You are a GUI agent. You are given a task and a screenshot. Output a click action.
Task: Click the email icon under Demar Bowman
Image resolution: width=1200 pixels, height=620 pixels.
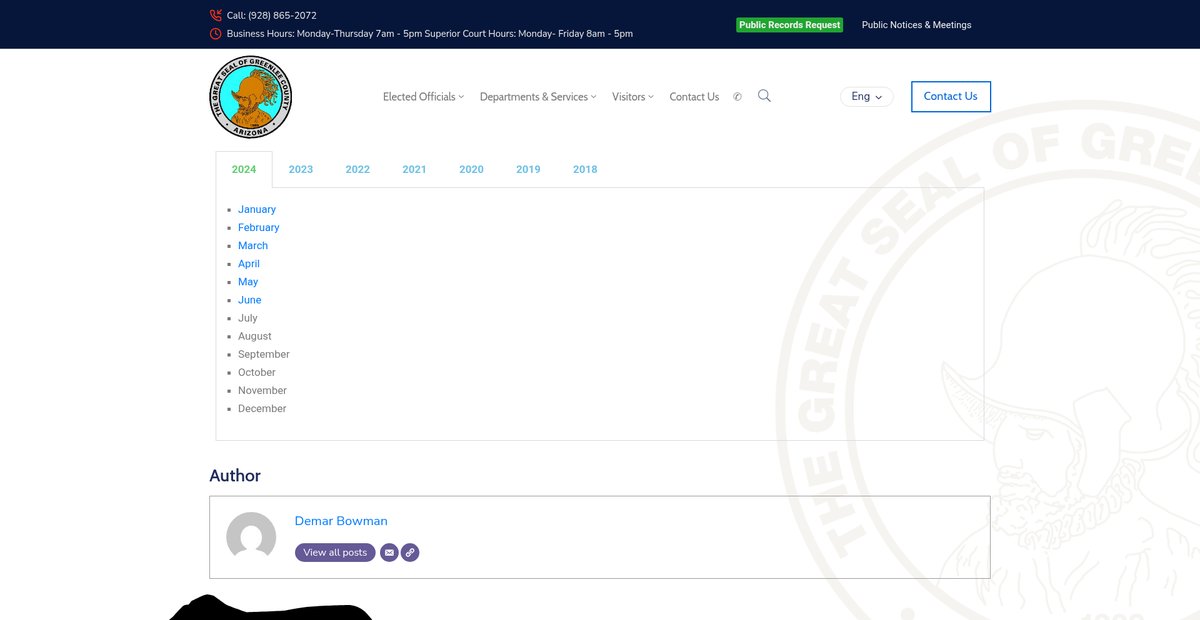389,552
